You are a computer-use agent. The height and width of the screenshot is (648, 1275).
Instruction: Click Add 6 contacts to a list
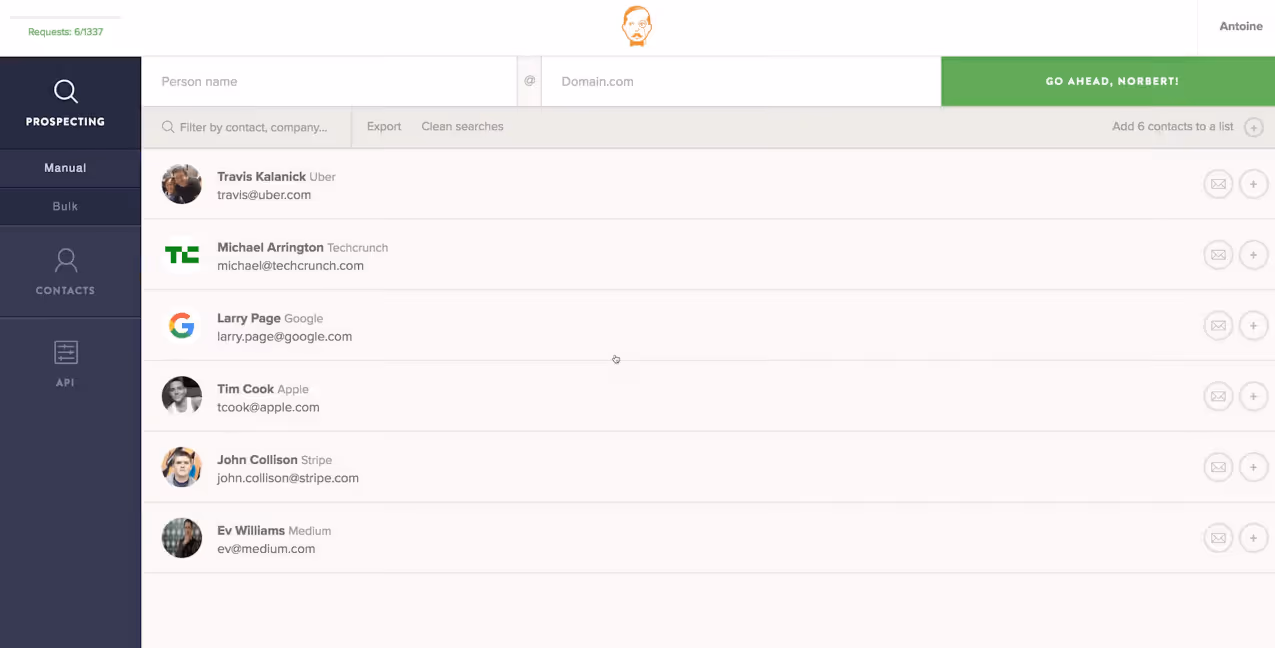[x=1173, y=127]
